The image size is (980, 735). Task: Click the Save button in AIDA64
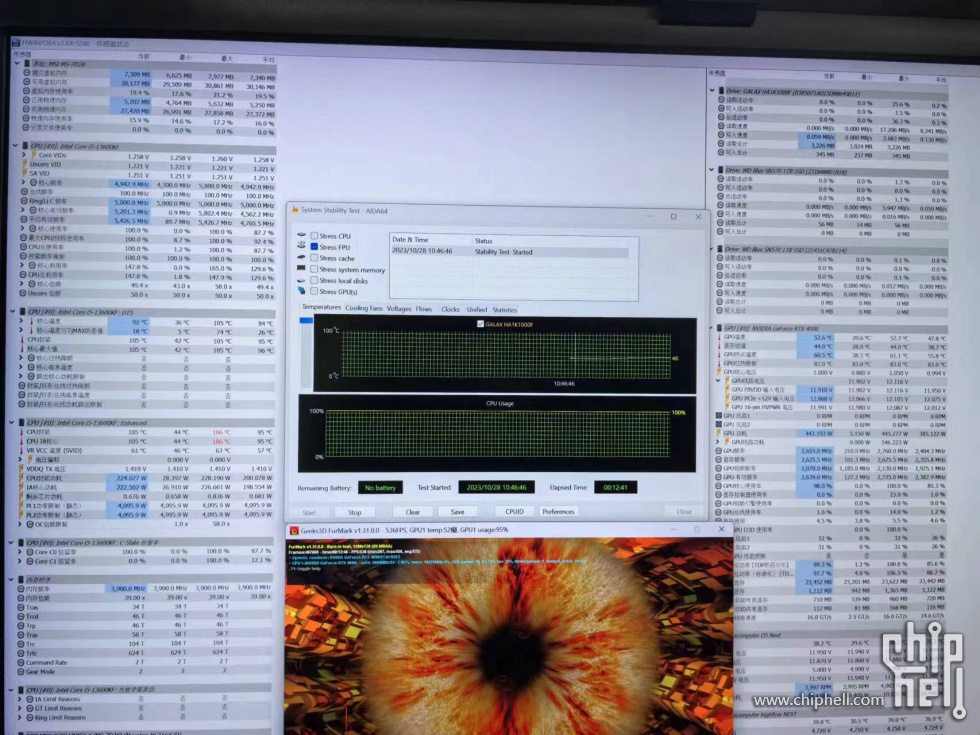coord(458,512)
